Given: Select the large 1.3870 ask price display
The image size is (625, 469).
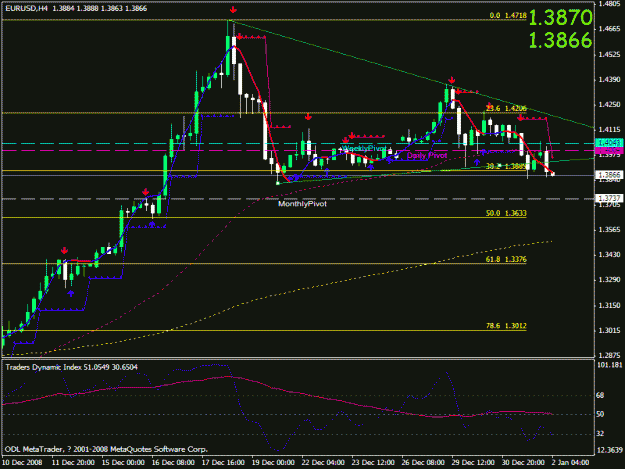Looking at the screenshot, I should [x=560, y=18].
